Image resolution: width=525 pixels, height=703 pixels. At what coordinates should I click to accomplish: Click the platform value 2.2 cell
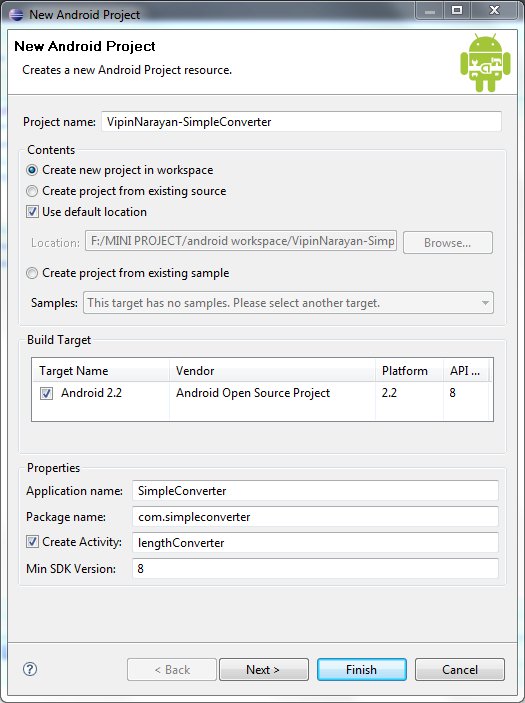389,393
